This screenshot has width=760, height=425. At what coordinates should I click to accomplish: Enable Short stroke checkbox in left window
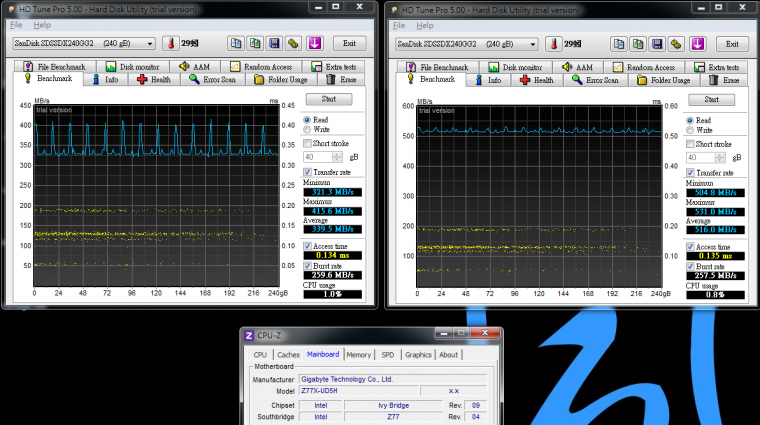(308, 143)
